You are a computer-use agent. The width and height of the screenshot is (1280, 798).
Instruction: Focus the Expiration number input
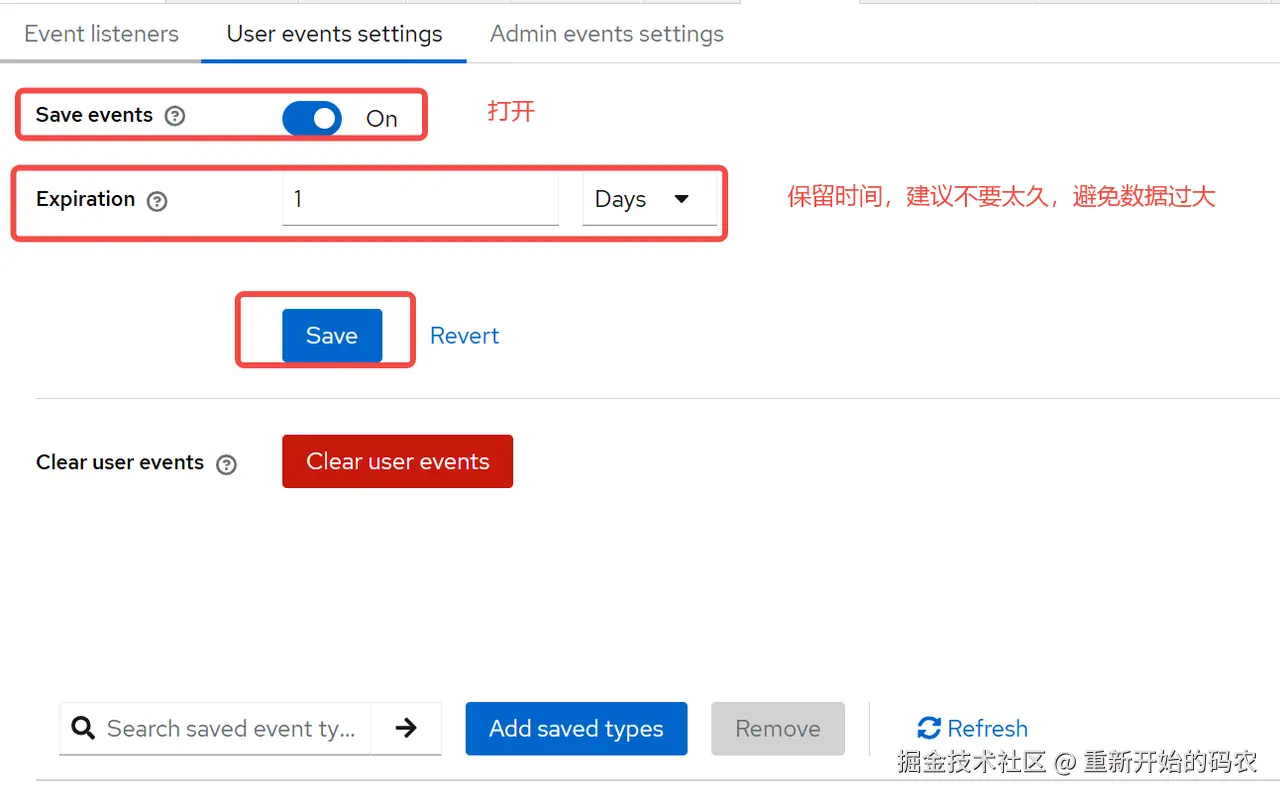420,199
